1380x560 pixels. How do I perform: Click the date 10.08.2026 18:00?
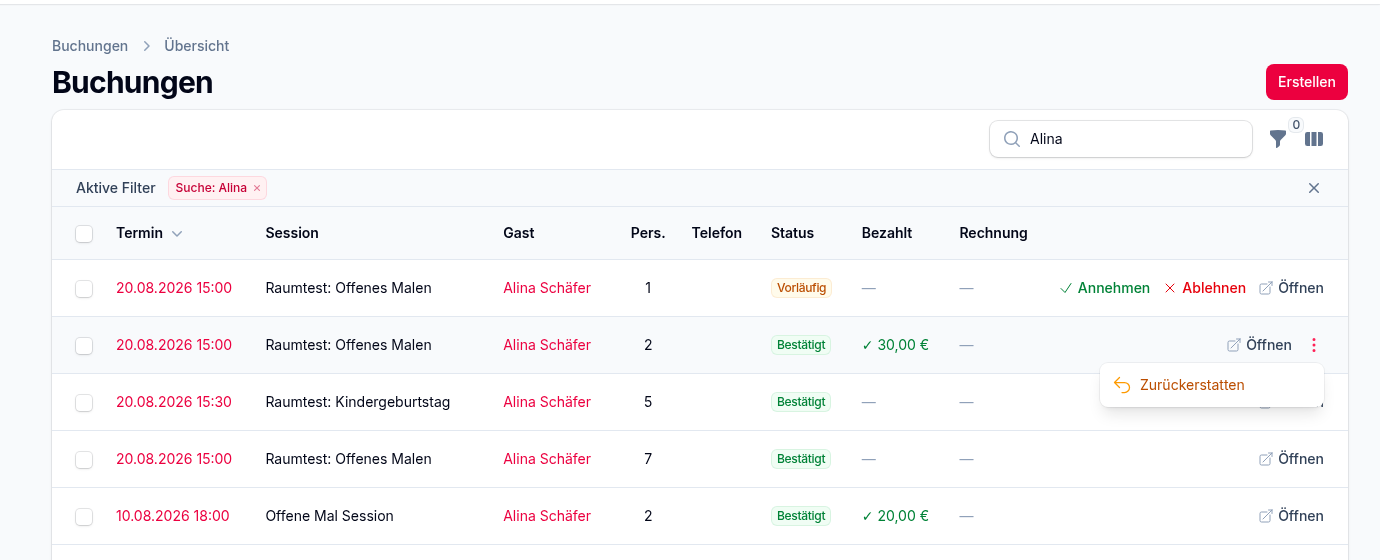173,516
